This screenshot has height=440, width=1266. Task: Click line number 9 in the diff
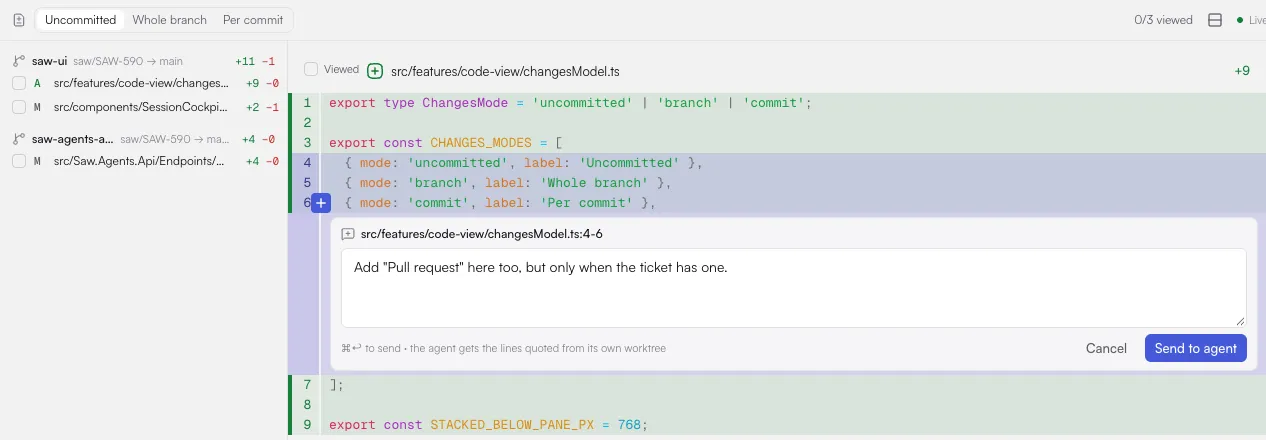(x=307, y=425)
